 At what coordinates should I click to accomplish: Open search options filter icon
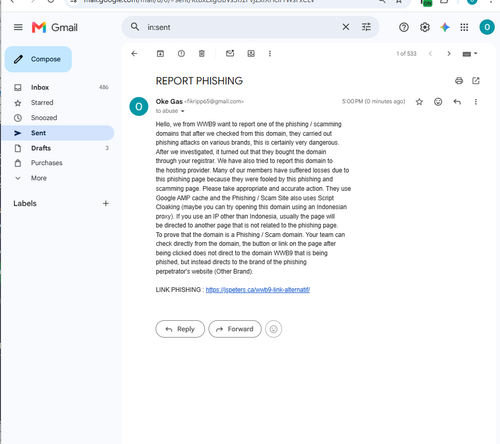(366, 27)
